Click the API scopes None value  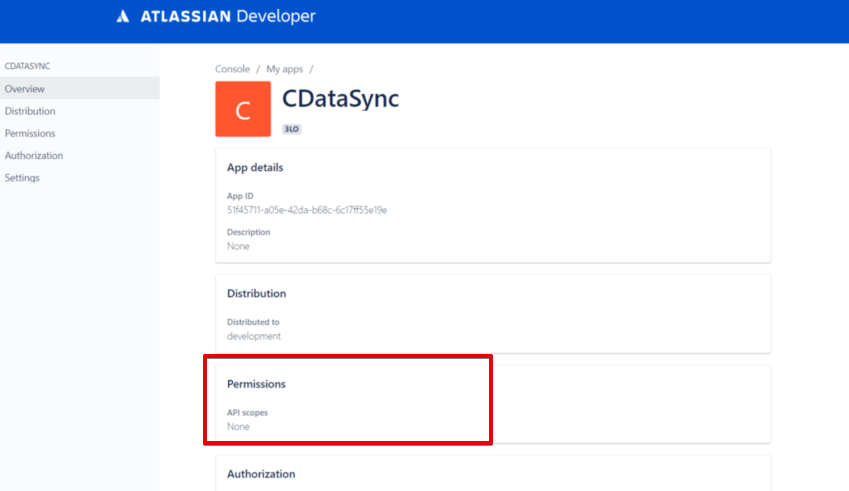[x=238, y=427]
